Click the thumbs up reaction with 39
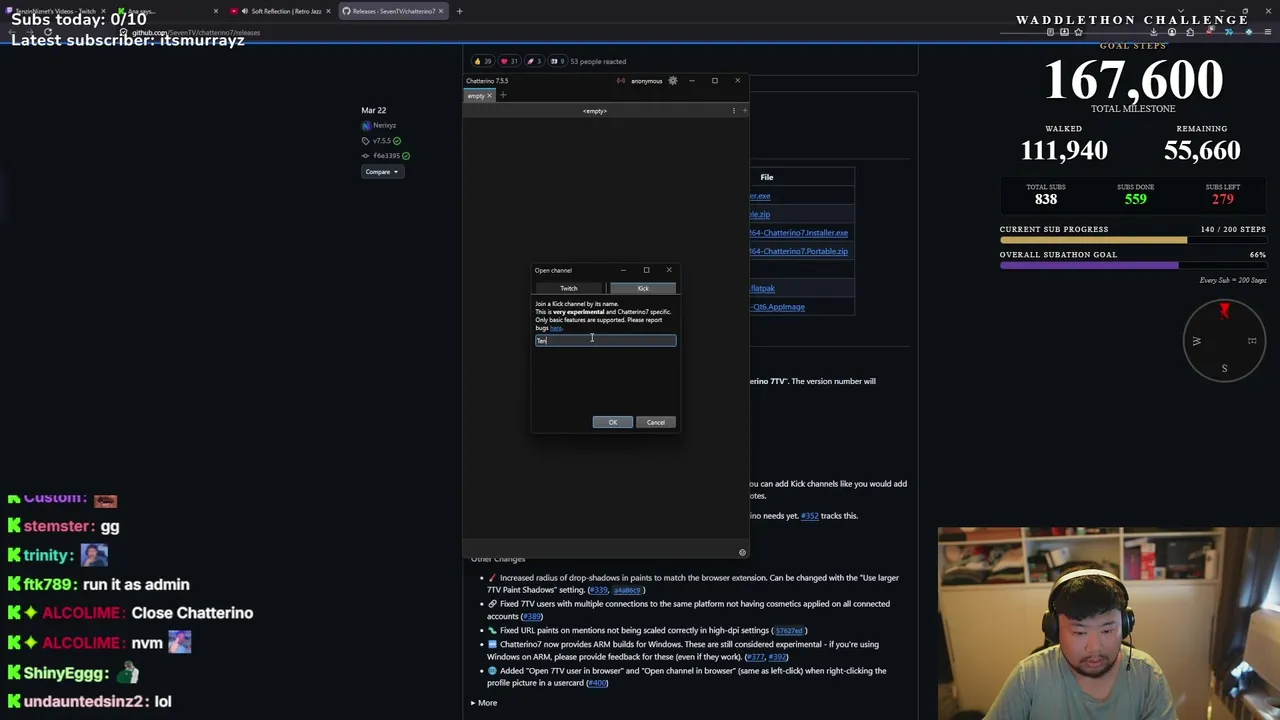 pyautogui.click(x=483, y=61)
